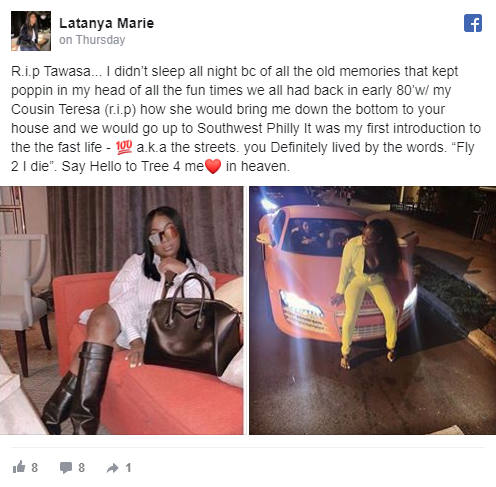Image resolution: width=496 pixels, height=487 pixels.
Task: Share the post using arrow icon
Action: point(113,468)
